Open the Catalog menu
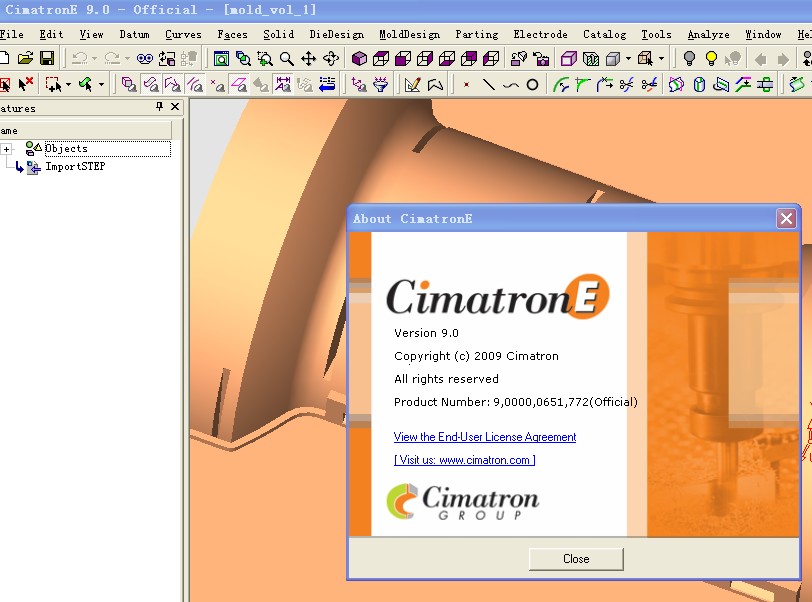This screenshot has width=812, height=602. pos(604,35)
